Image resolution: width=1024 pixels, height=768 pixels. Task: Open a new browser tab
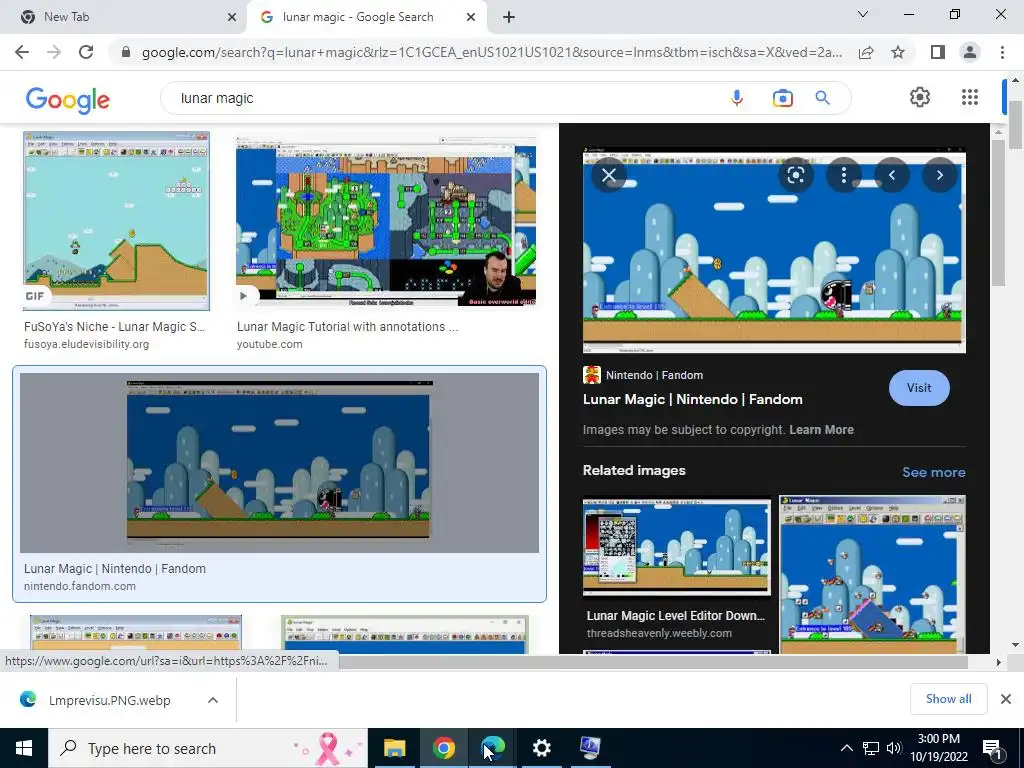pyautogui.click(x=509, y=17)
